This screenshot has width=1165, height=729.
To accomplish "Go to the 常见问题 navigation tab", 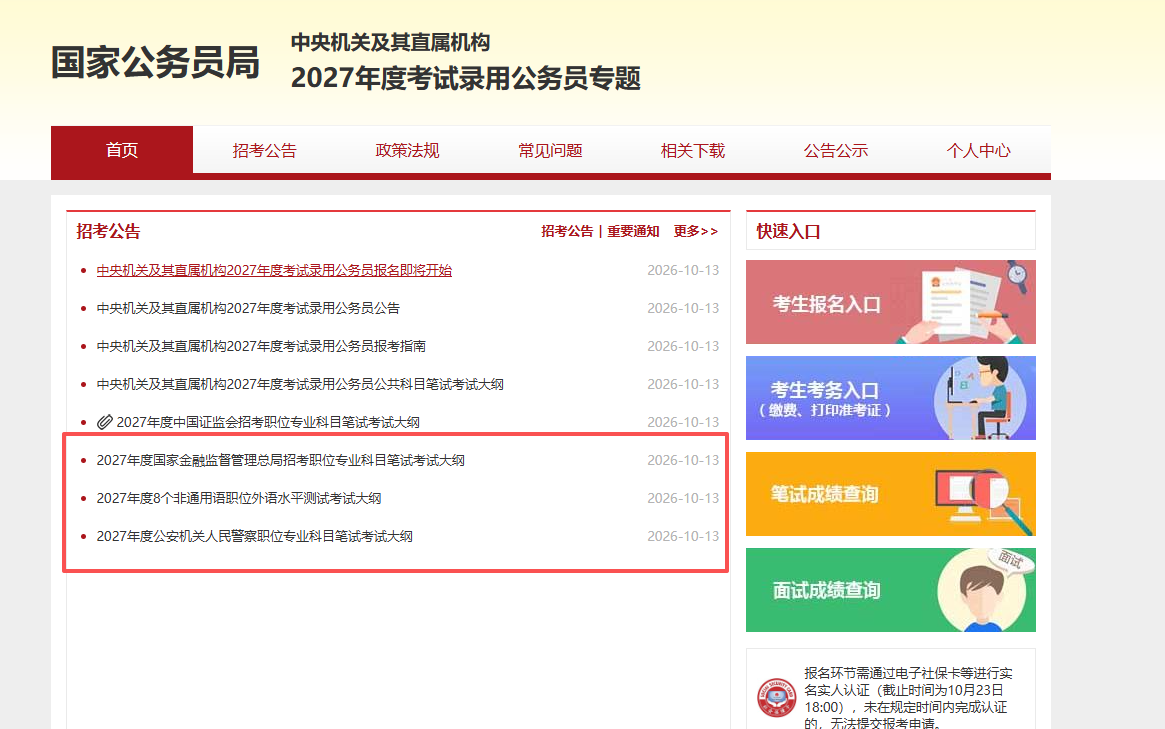I will [x=550, y=150].
